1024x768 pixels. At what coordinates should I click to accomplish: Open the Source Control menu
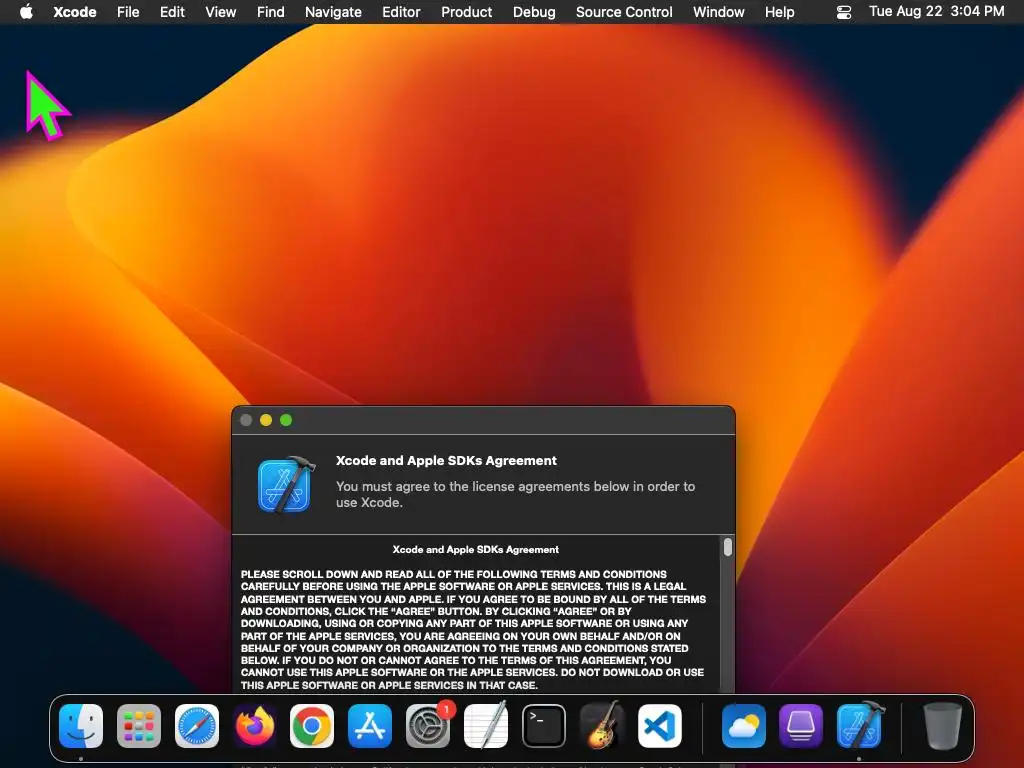pos(624,12)
